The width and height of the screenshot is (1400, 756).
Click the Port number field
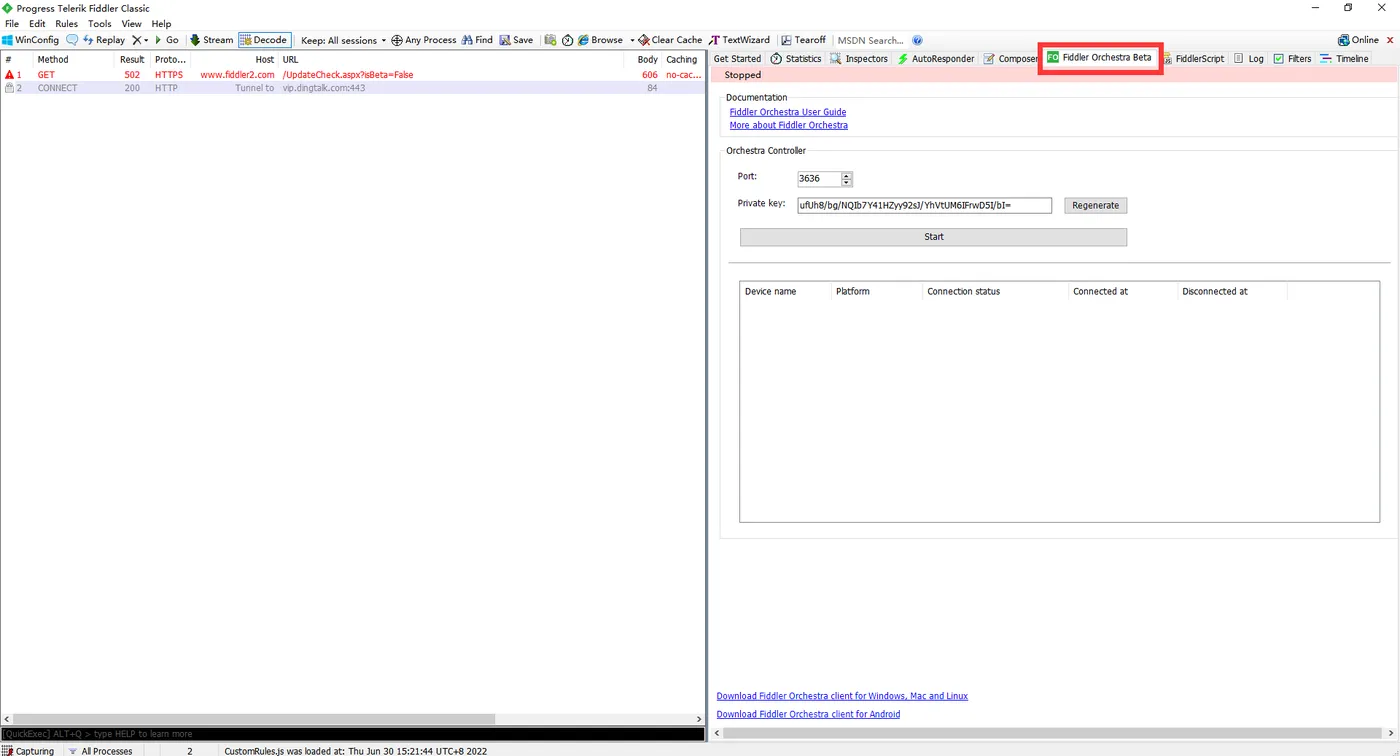[819, 179]
